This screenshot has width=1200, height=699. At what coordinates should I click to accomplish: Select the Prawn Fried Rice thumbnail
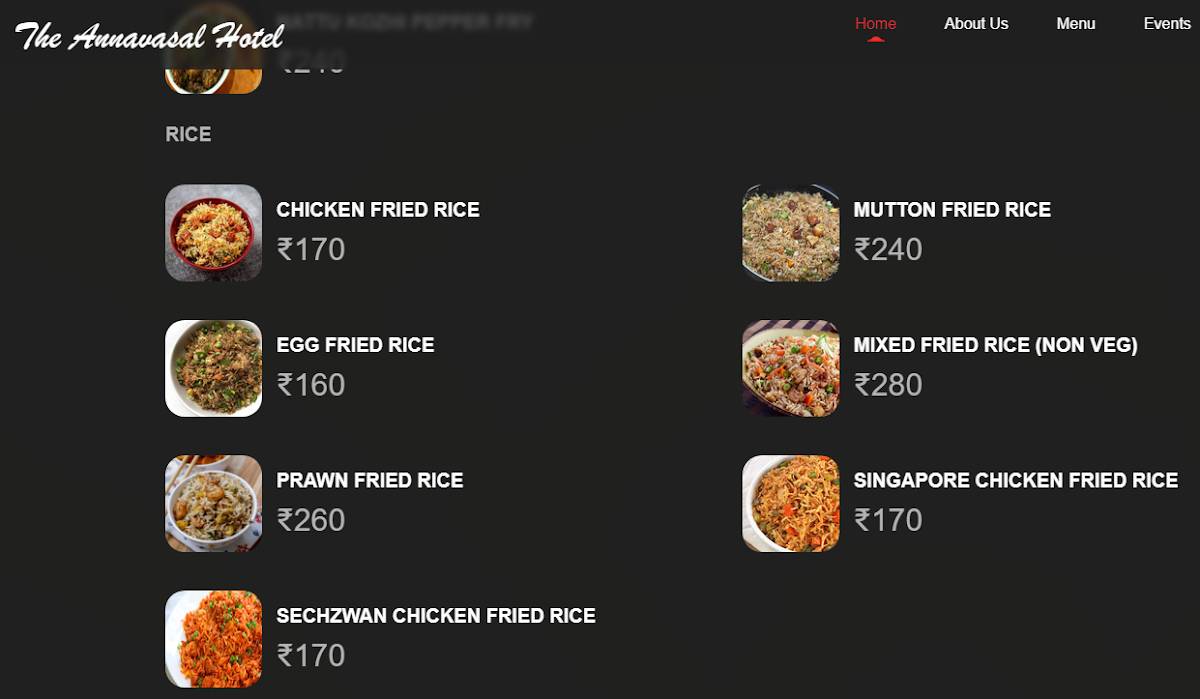click(213, 503)
